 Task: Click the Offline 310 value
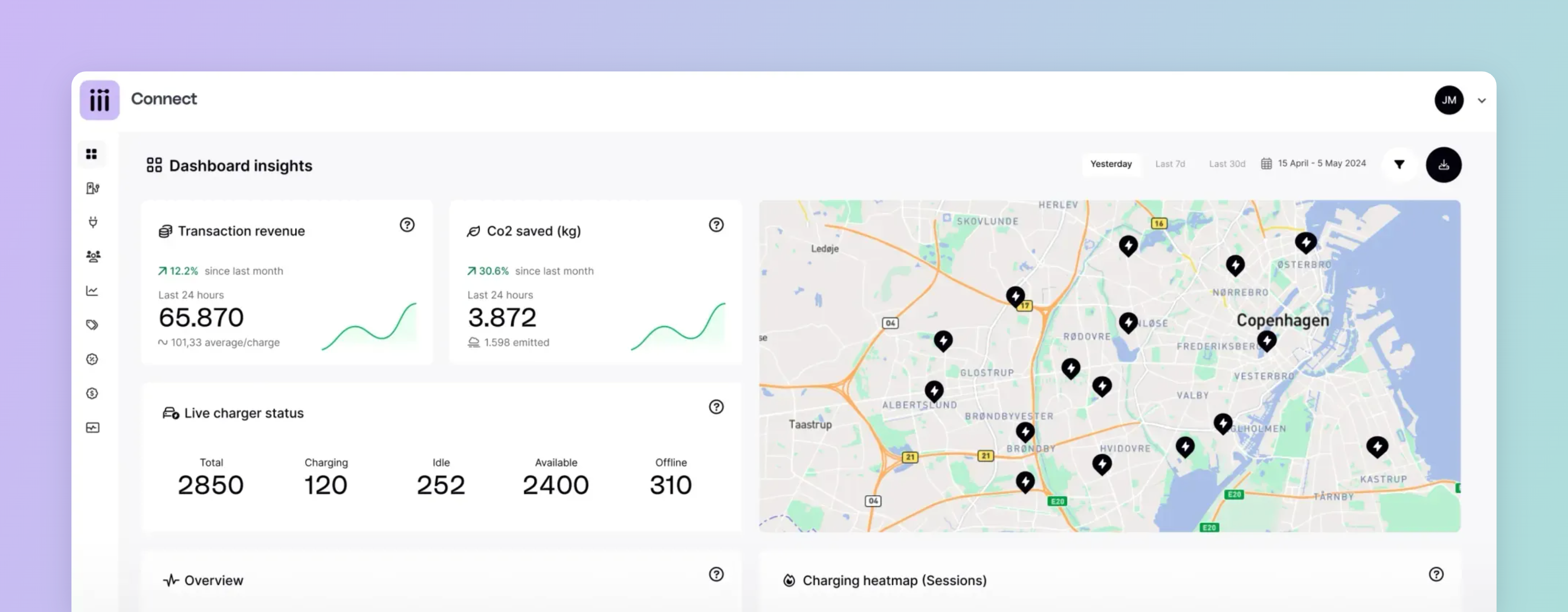pos(670,485)
